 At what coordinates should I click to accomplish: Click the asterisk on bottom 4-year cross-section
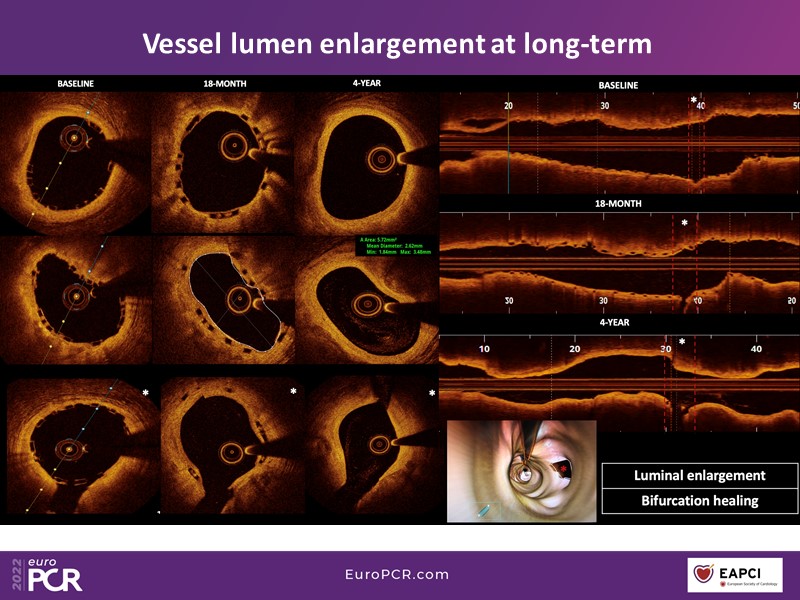tap(431, 393)
